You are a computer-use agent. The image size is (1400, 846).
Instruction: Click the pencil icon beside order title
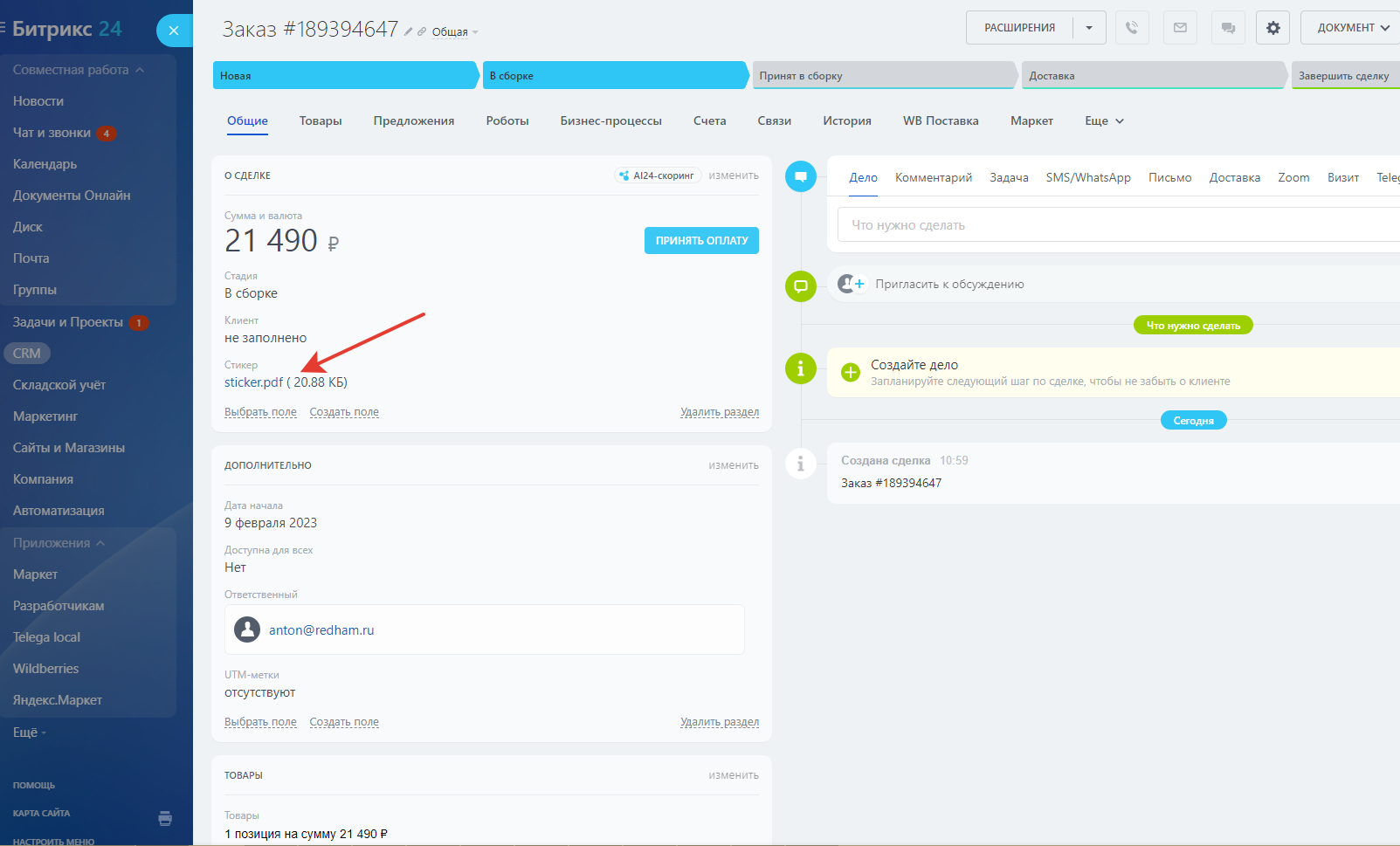tap(408, 31)
